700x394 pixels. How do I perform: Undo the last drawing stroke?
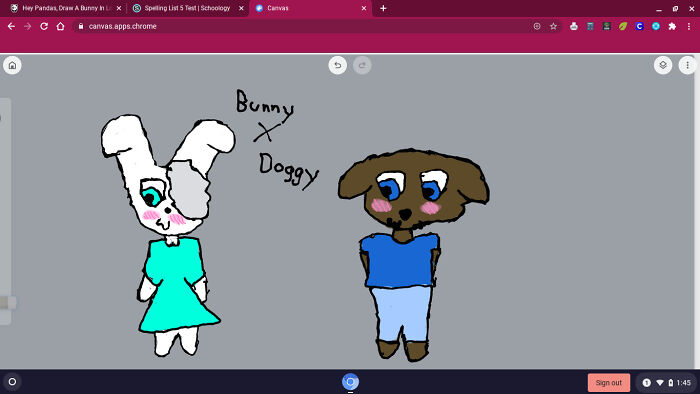pos(338,66)
